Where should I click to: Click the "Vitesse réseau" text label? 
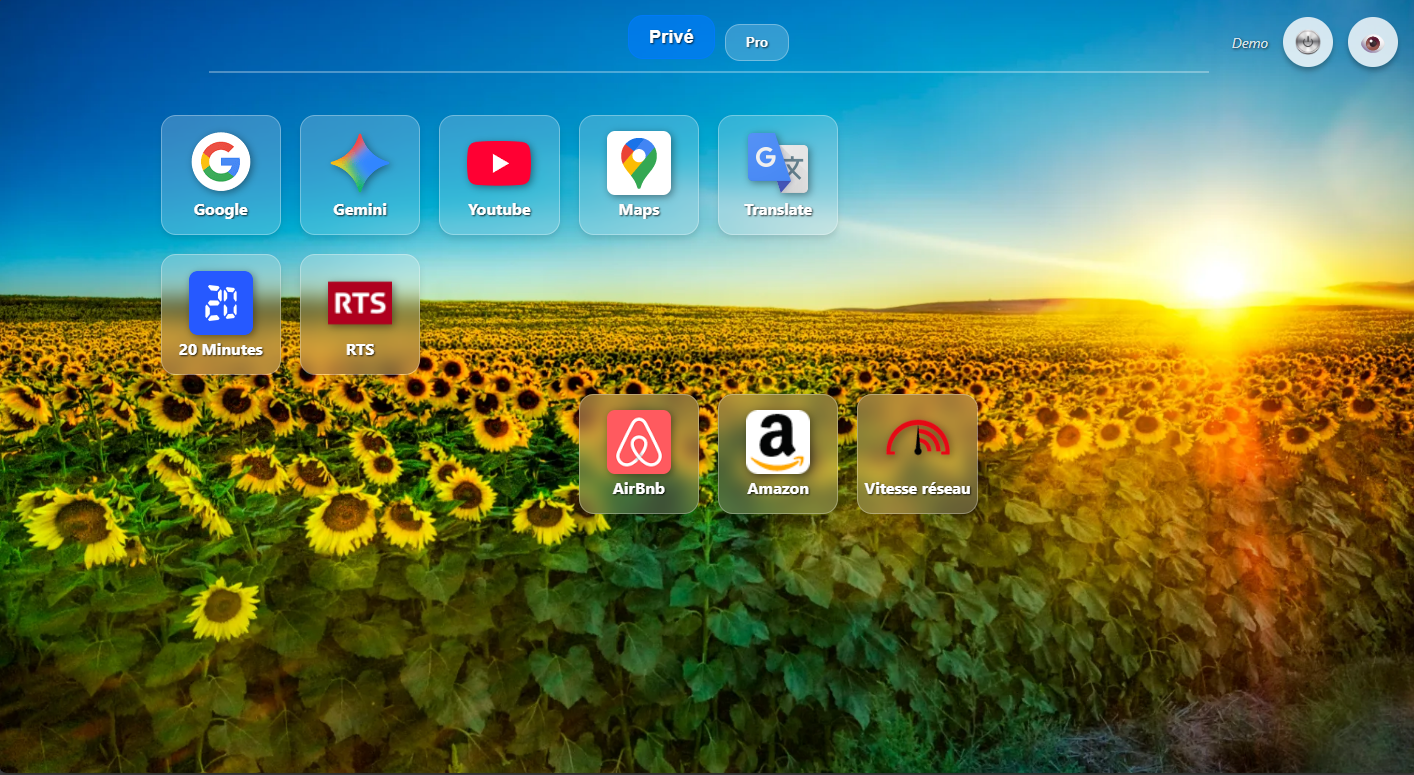point(917,489)
